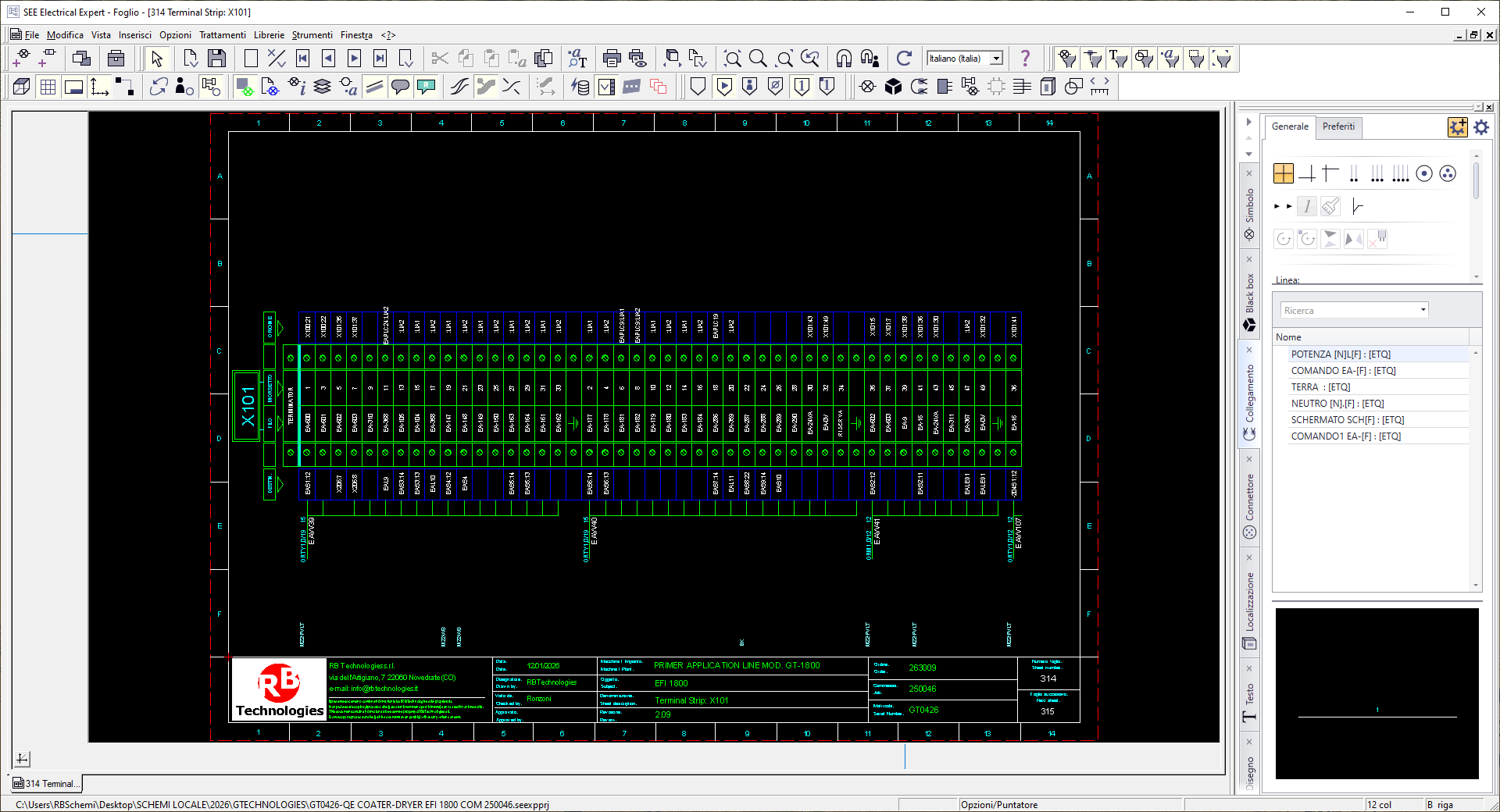Toggle the grid display button
The width and height of the screenshot is (1500, 812).
point(48,87)
